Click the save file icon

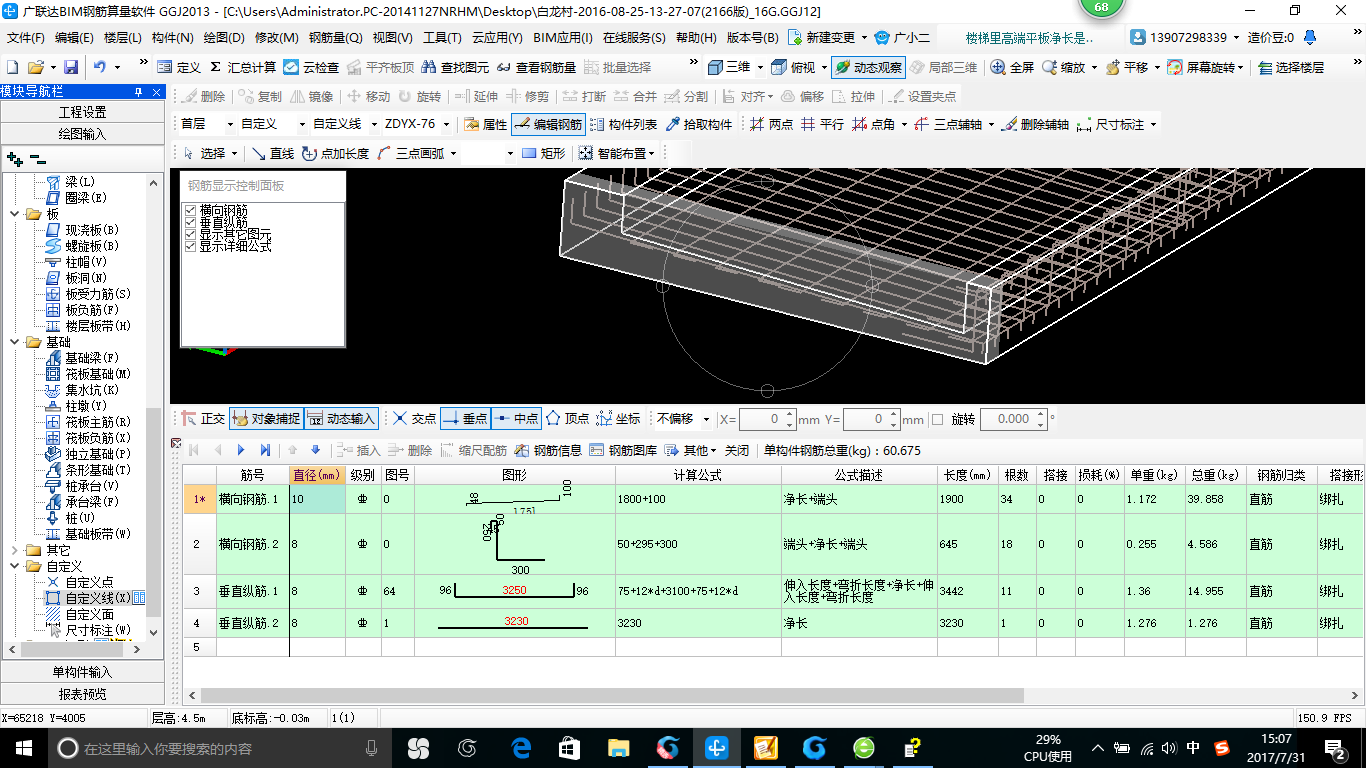(71, 68)
